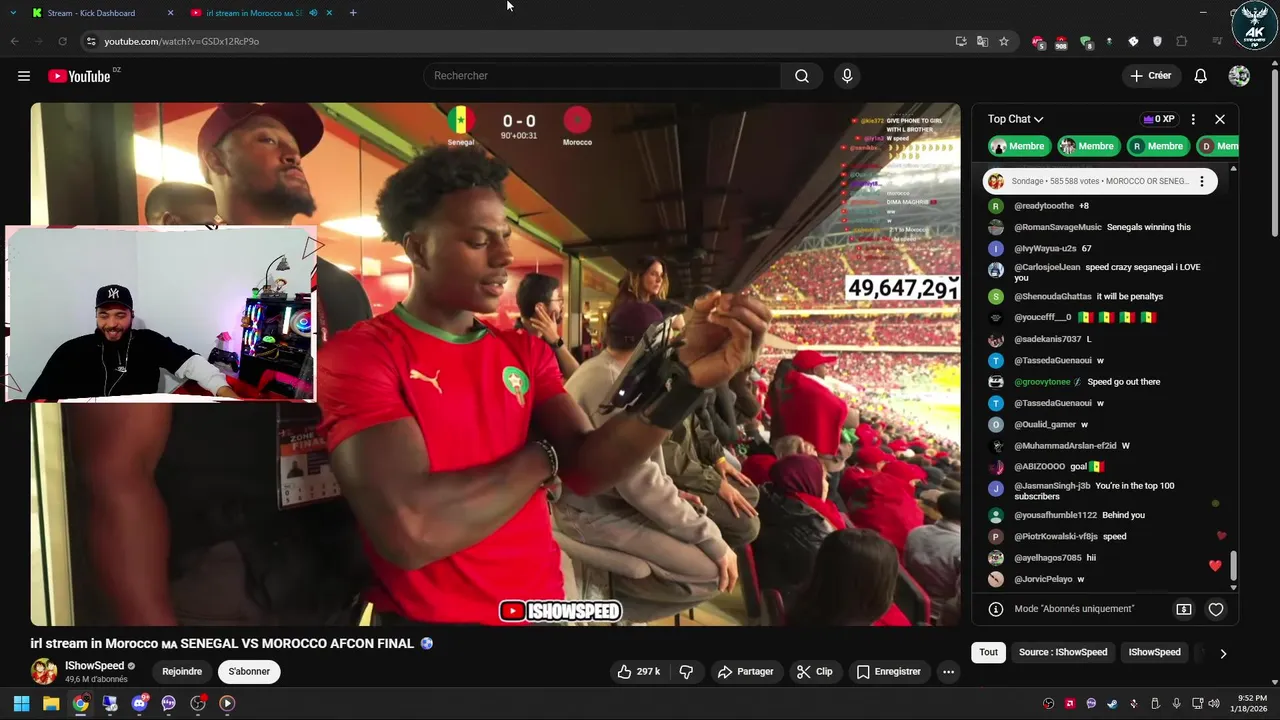Open YouTube notifications bell
Viewport: 1280px width, 720px height.
tap(1201, 76)
